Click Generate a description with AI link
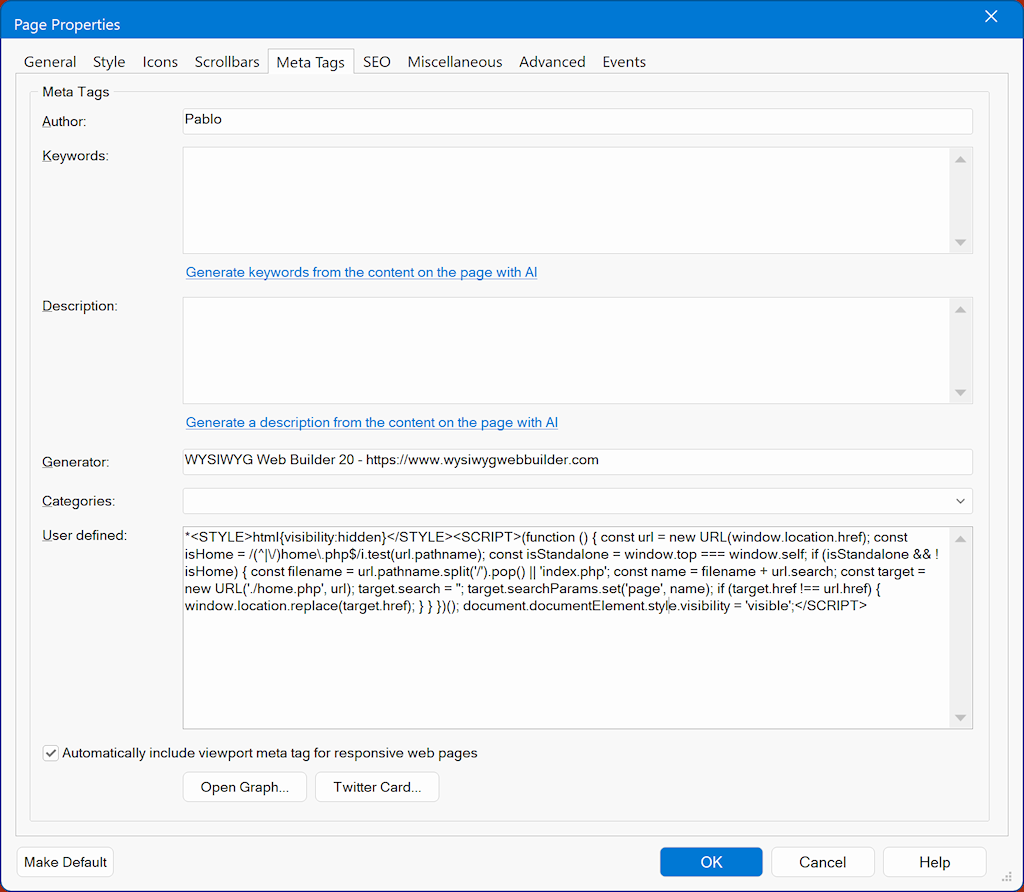 coord(371,422)
